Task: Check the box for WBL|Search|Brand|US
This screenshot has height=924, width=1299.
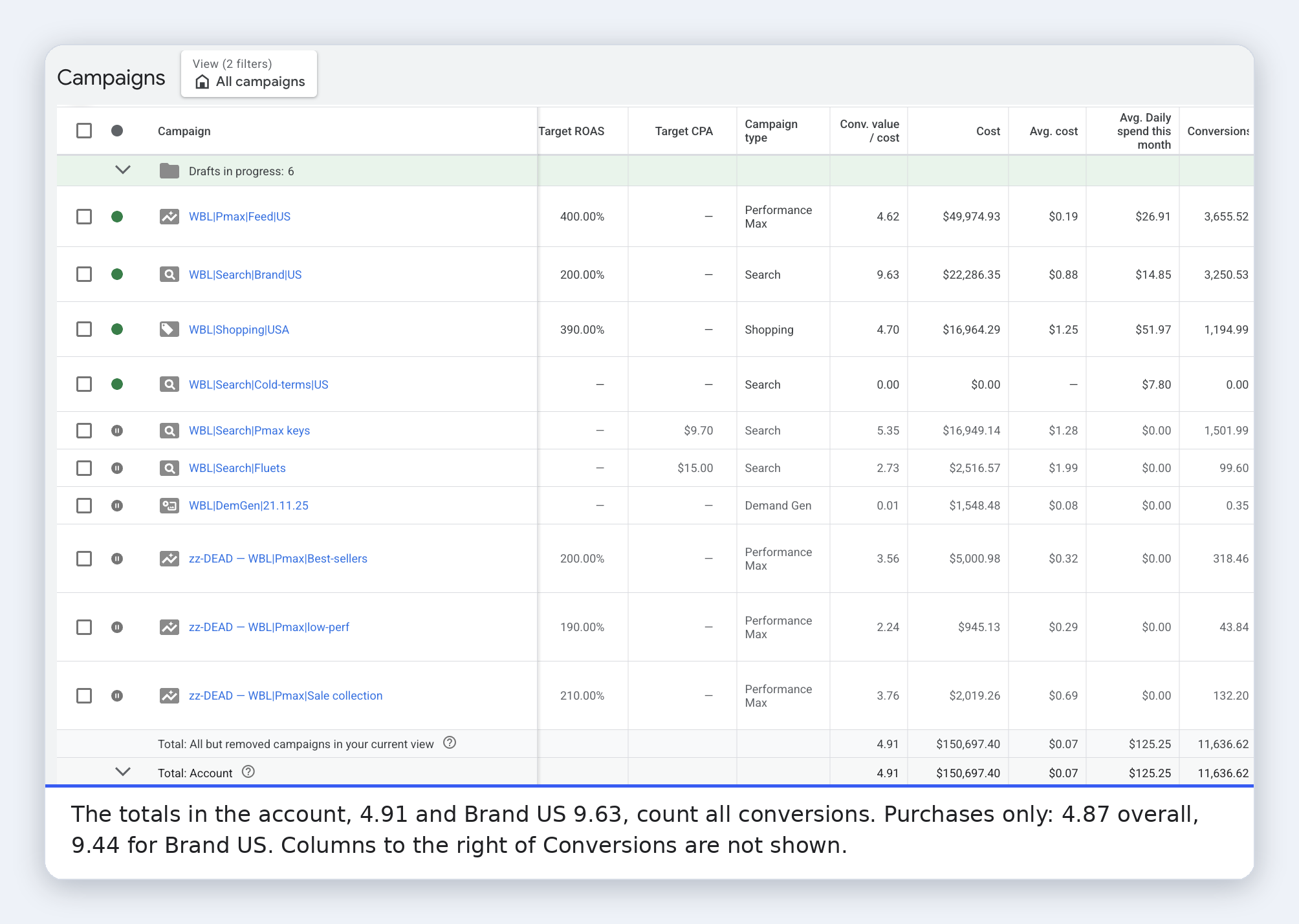Action: click(x=84, y=274)
